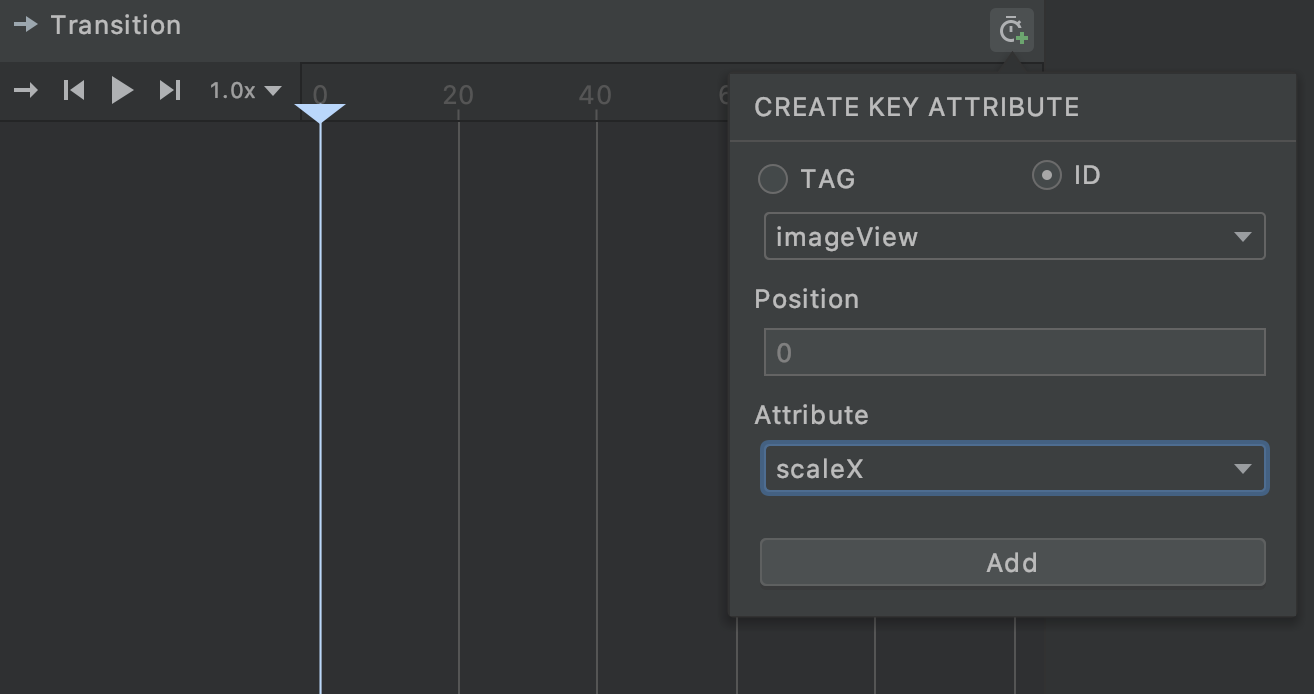The image size is (1314, 694).
Task: Open the 1.0x playback speed dropdown
Action: tap(245, 91)
